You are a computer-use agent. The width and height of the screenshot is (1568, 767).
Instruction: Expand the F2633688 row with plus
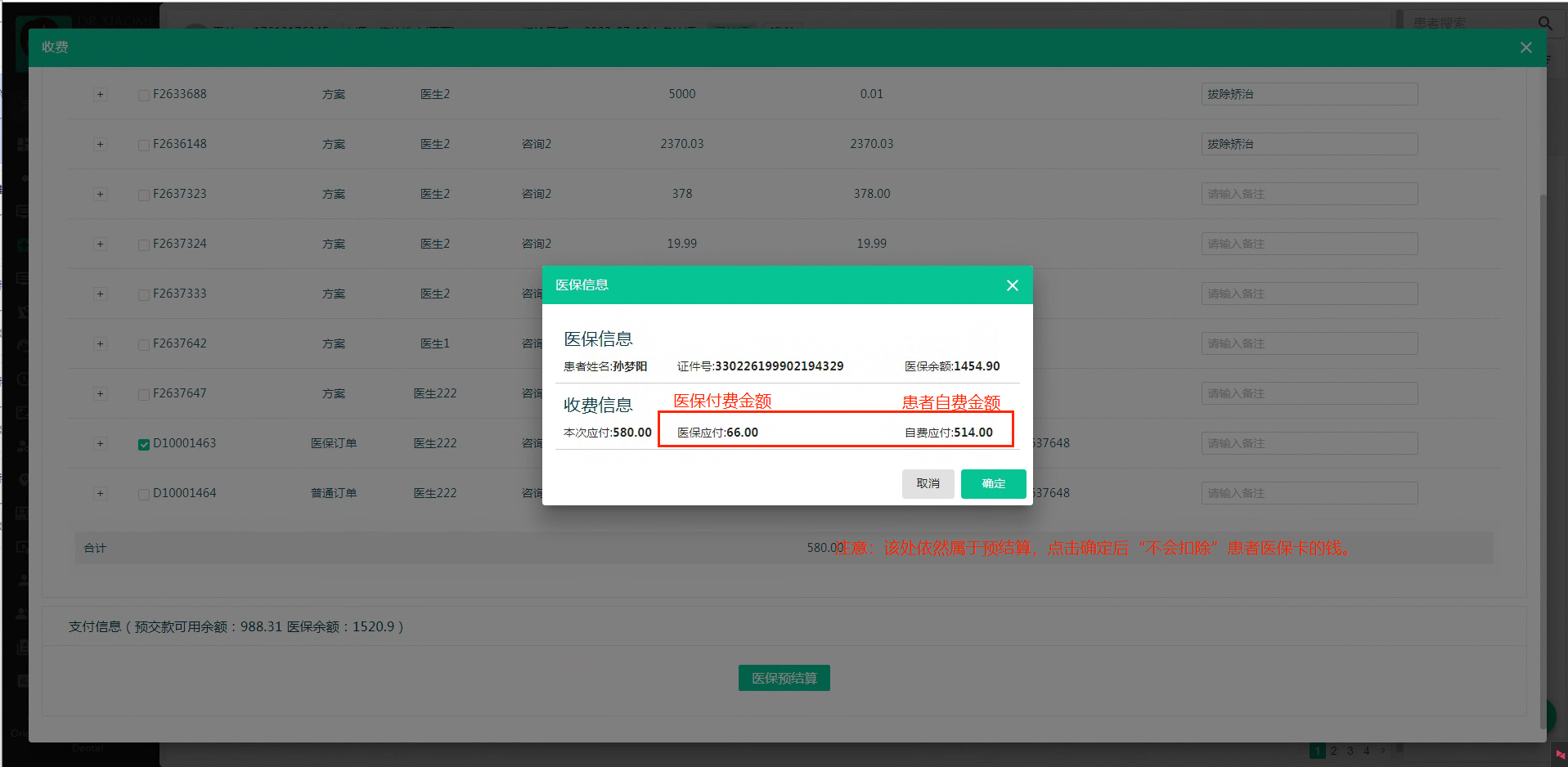click(x=100, y=95)
